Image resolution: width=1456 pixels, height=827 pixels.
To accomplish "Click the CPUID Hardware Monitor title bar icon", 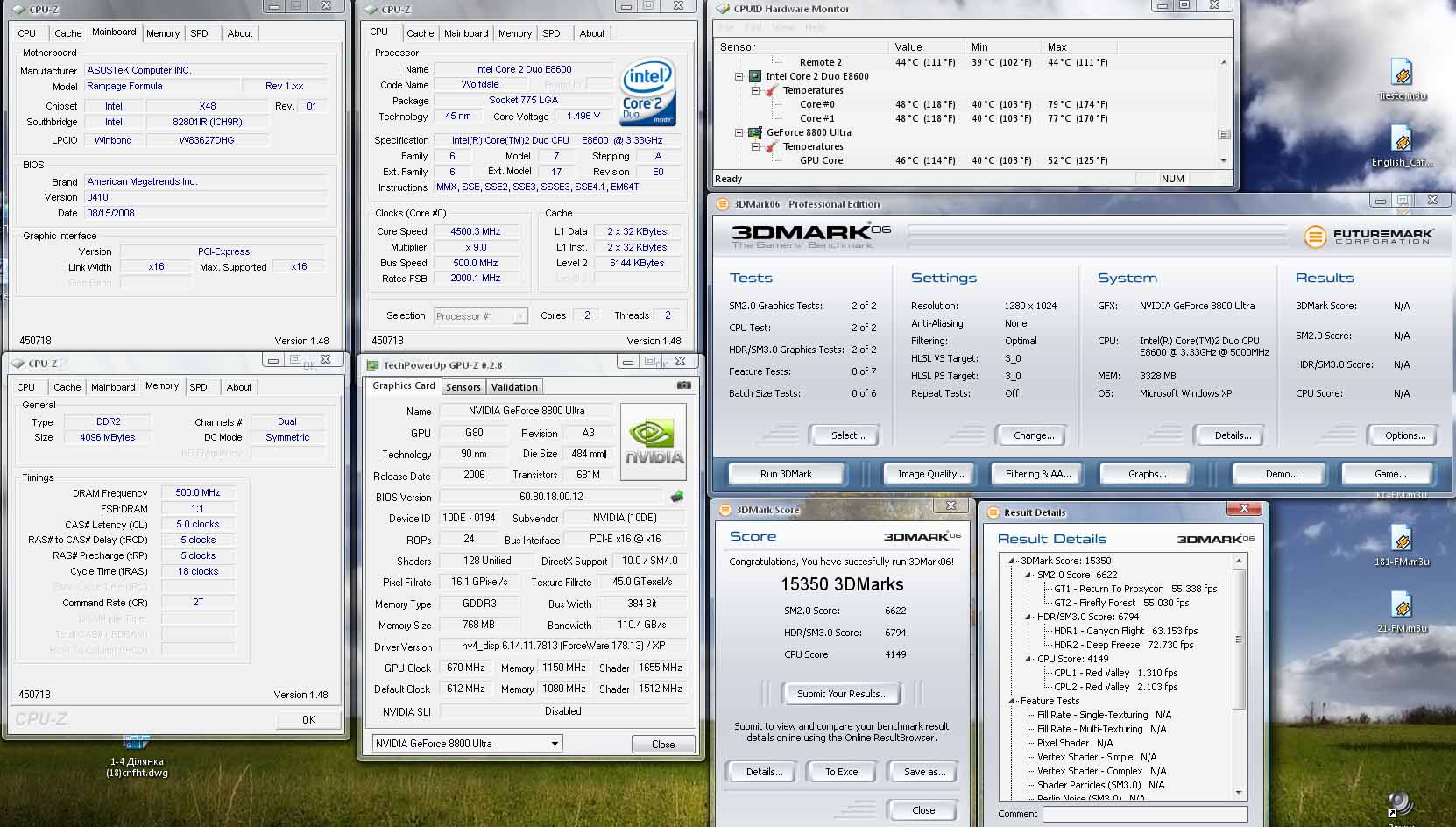I will pos(723,9).
